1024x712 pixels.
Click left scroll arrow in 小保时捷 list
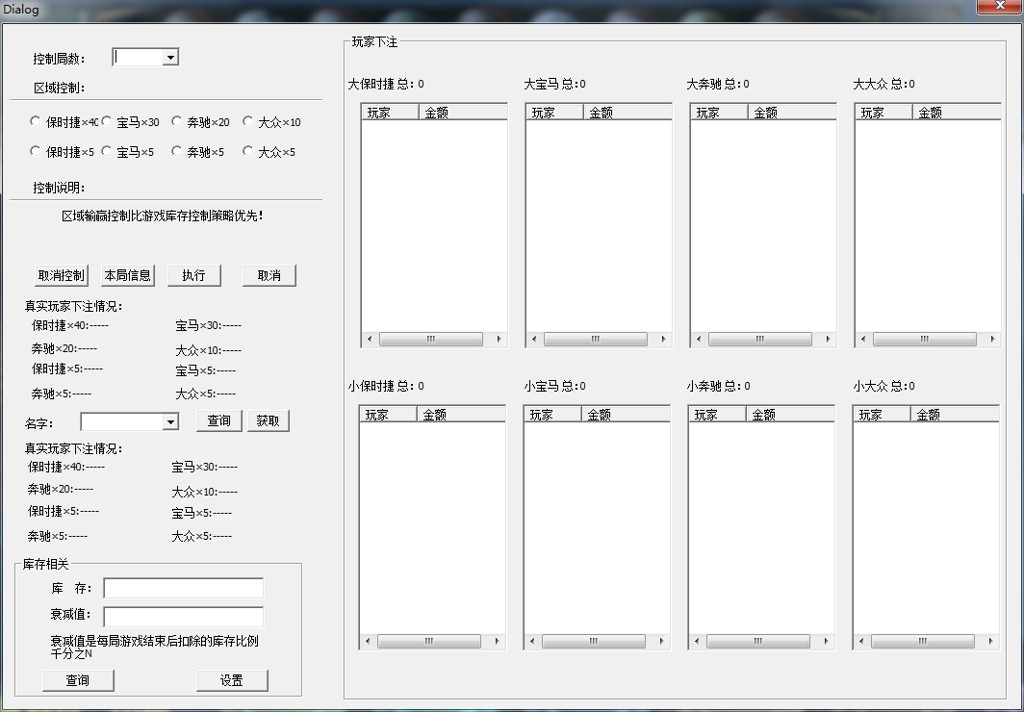[367, 641]
